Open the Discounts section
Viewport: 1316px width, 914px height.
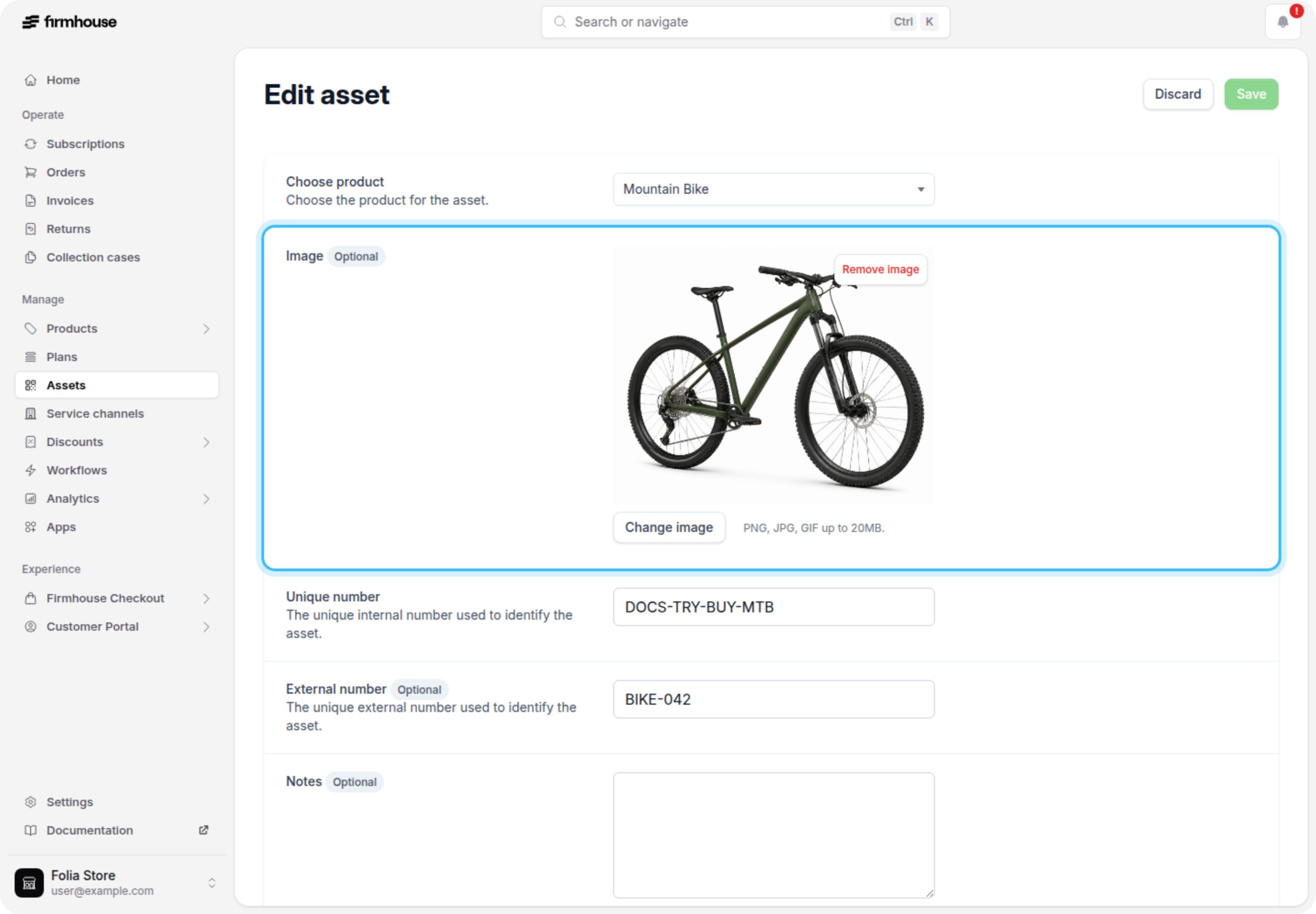75,442
